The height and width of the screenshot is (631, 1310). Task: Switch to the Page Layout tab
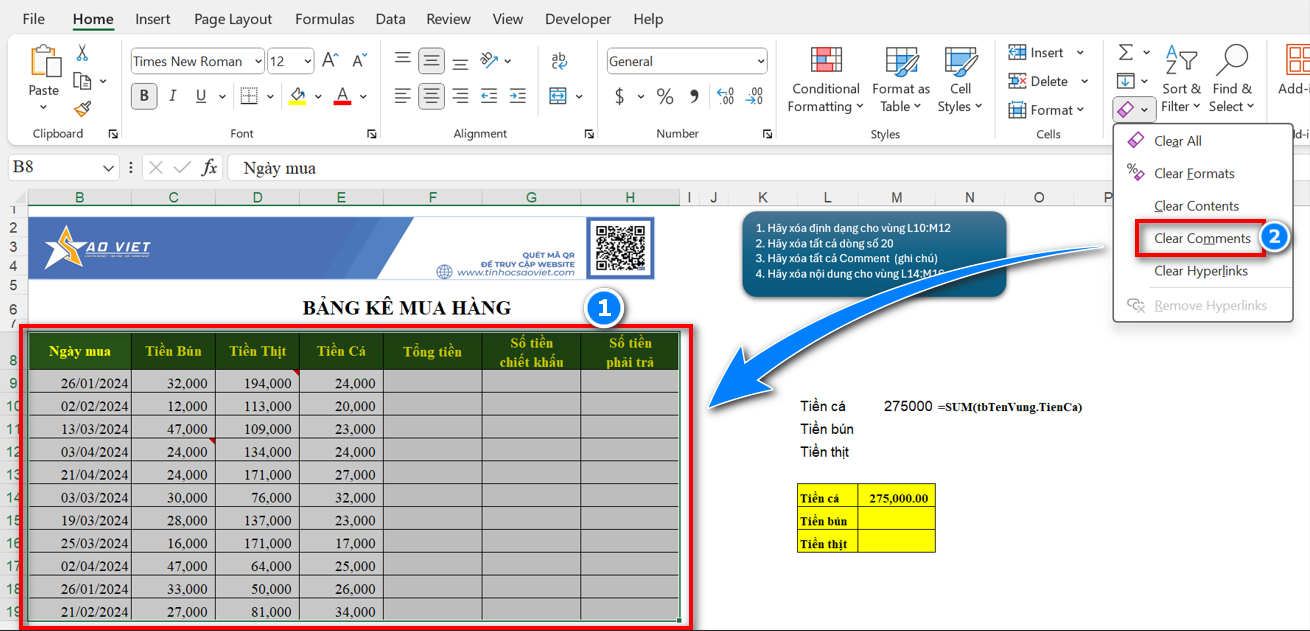[x=232, y=19]
